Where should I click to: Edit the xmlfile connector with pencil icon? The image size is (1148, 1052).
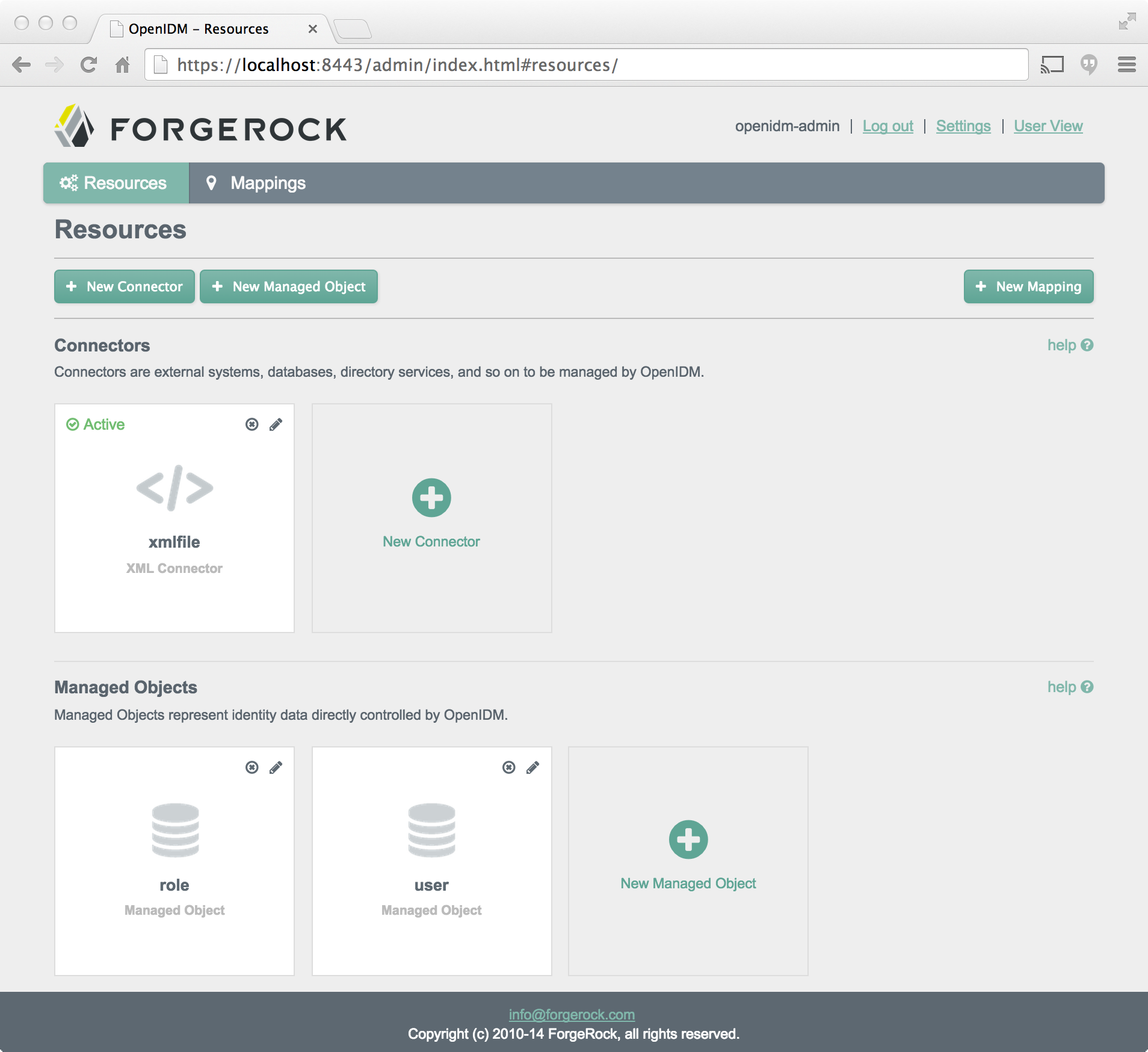(276, 424)
